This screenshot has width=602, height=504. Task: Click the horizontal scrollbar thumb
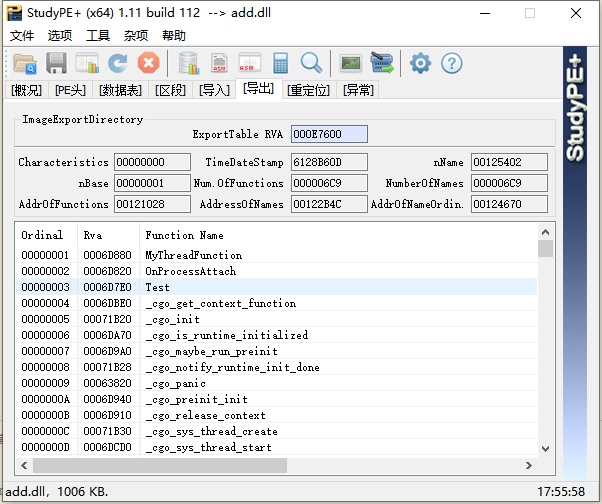pyautogui.click(x=160, y=466)
